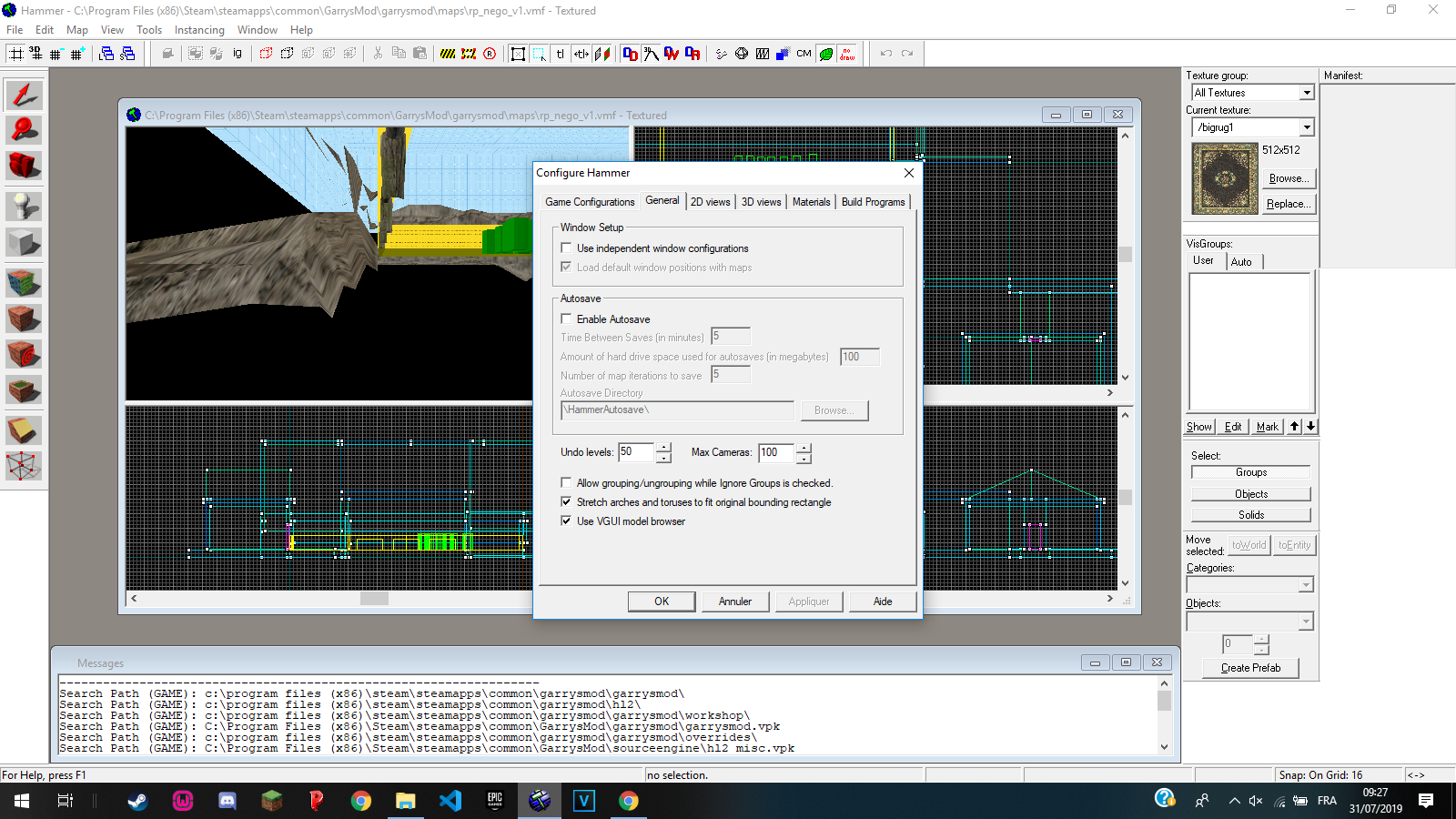Image resolution: width=1456 pixels, height=819 pixels.
Task: Open the Instancing menu
Action: click(x=199, y=30)
